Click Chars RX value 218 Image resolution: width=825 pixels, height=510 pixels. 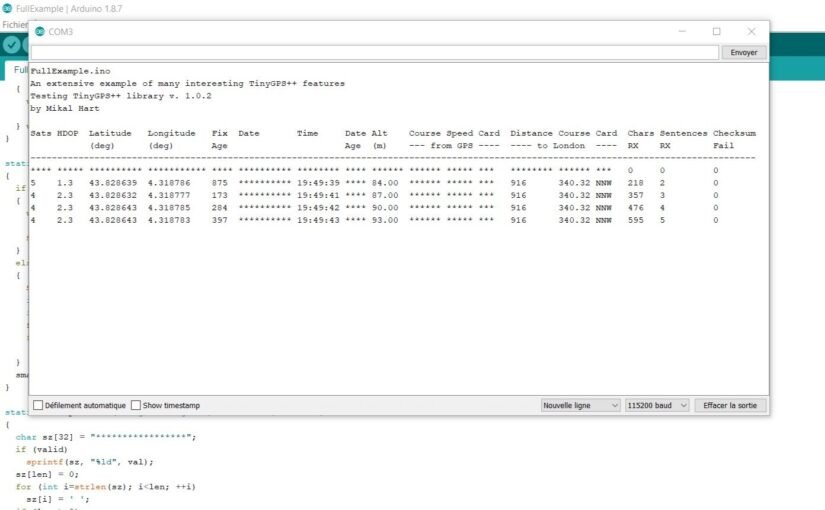pyautogui.click(x=636, y=183)
